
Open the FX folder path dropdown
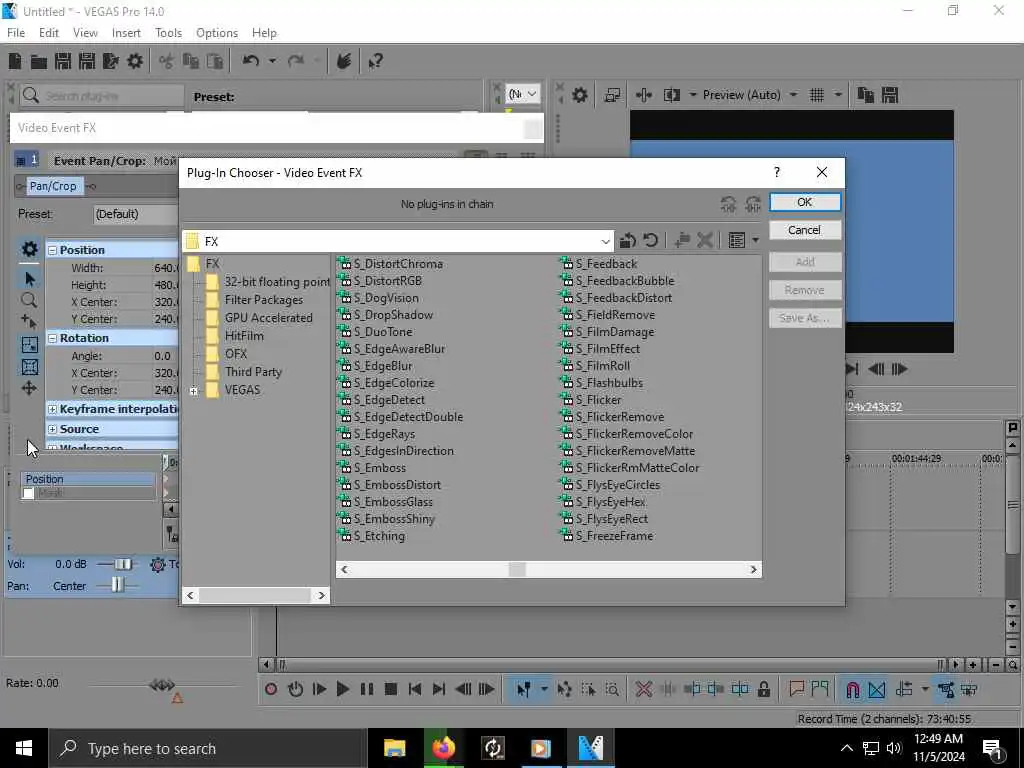(x=605, y=242)
